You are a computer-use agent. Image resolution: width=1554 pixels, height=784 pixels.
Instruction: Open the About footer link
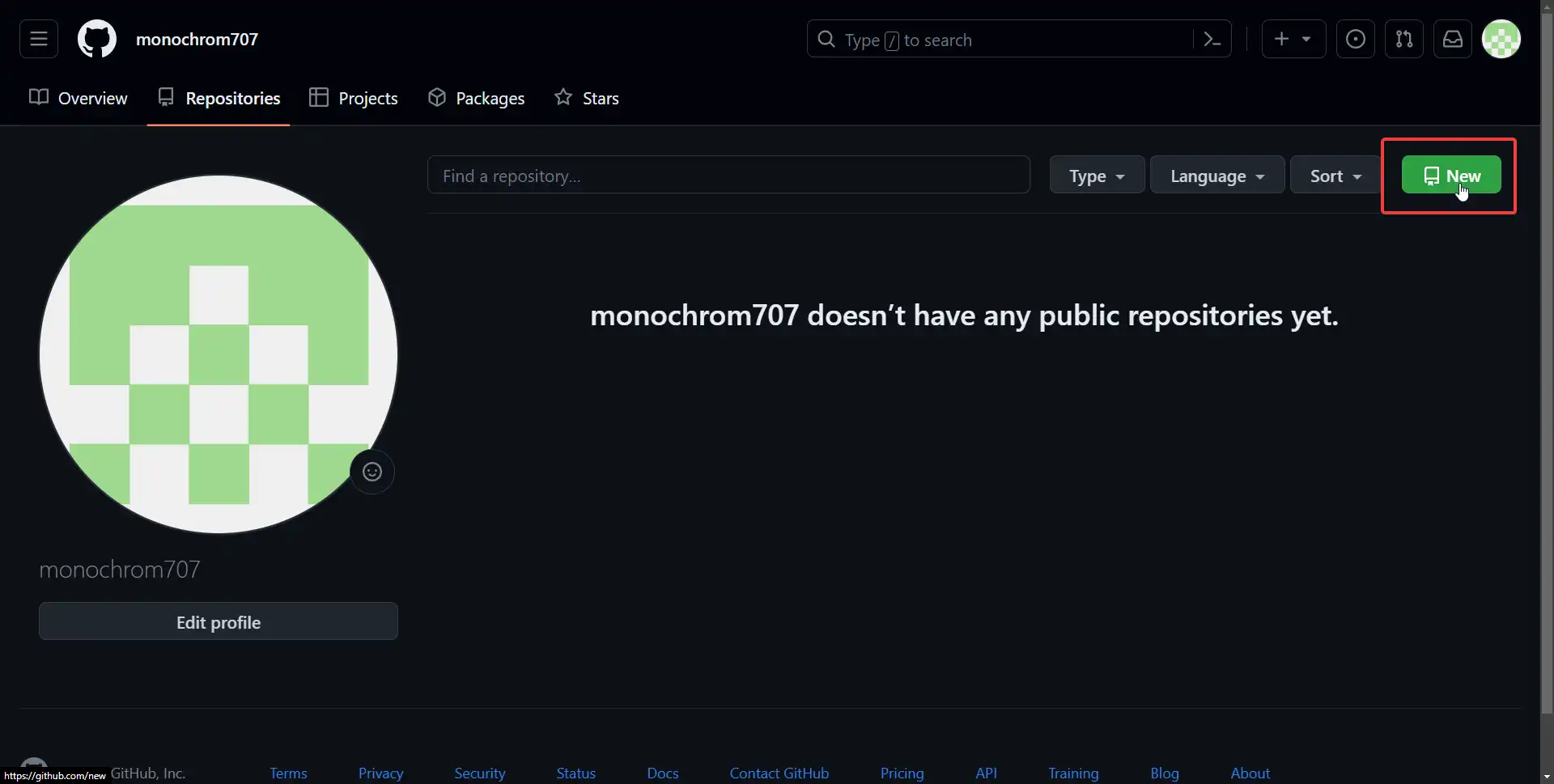pos(1250,773)
